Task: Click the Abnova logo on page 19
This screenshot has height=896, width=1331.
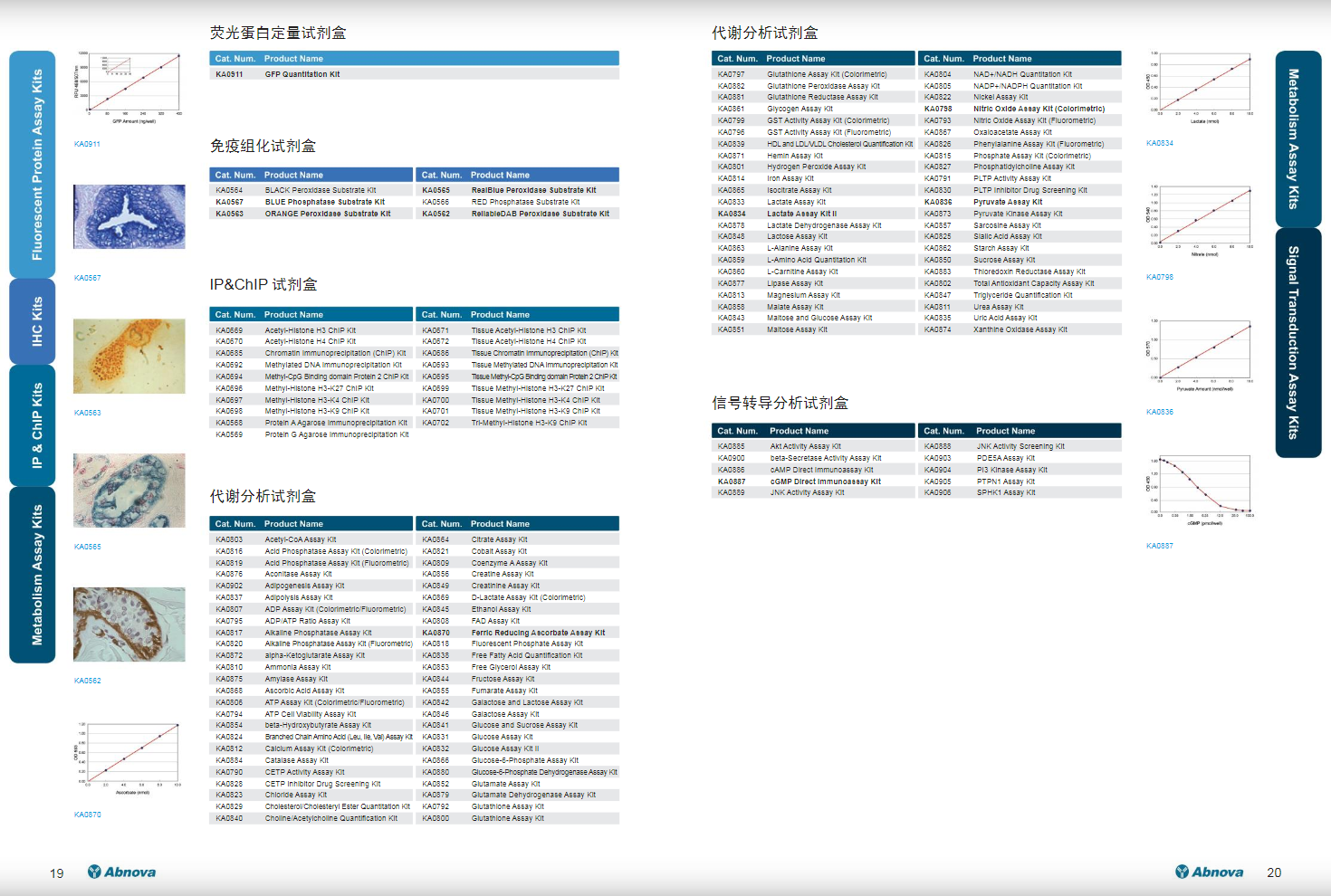Action: [x=121, y=872]
